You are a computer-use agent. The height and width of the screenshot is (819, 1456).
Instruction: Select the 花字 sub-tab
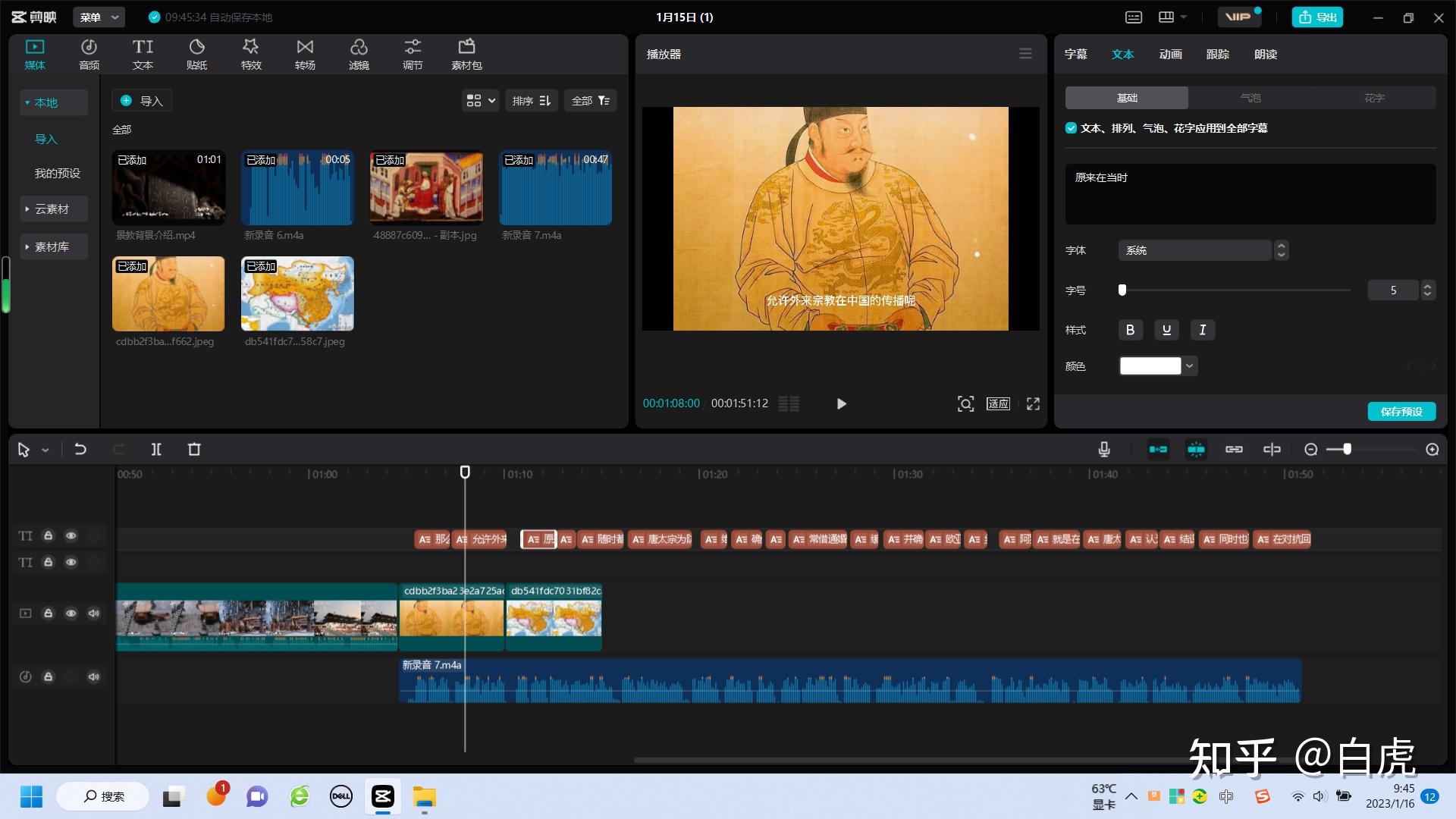1374,98
